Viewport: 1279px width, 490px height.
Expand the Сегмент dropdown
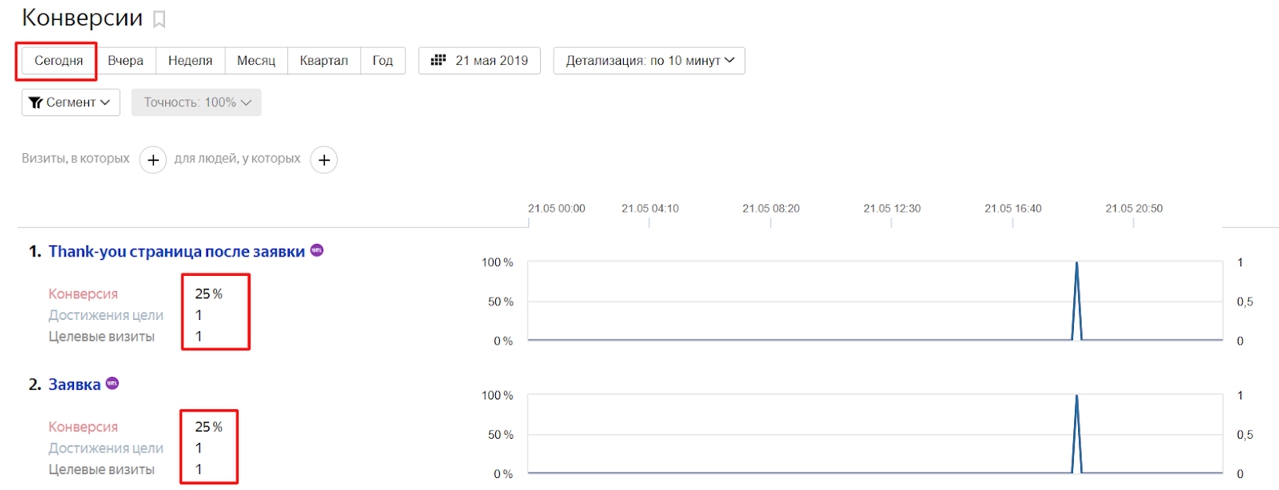(71, 102)
